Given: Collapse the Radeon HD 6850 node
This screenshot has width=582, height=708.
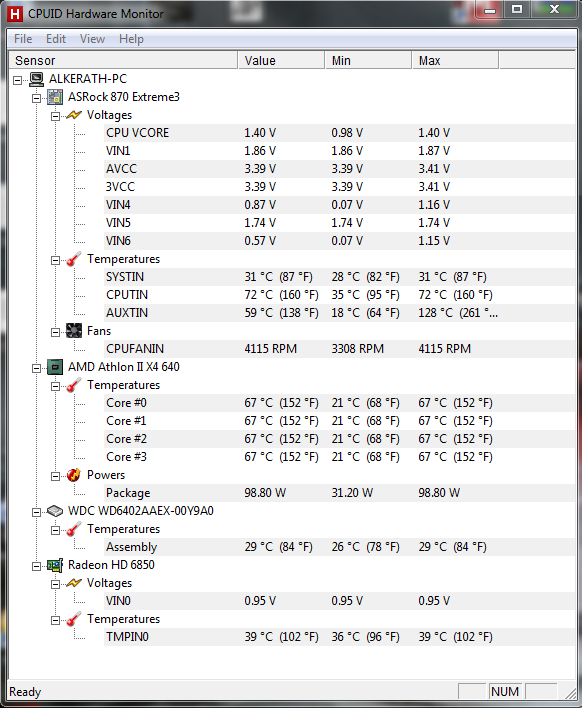Looking at the screenshot, I should [x=37, y=566].
